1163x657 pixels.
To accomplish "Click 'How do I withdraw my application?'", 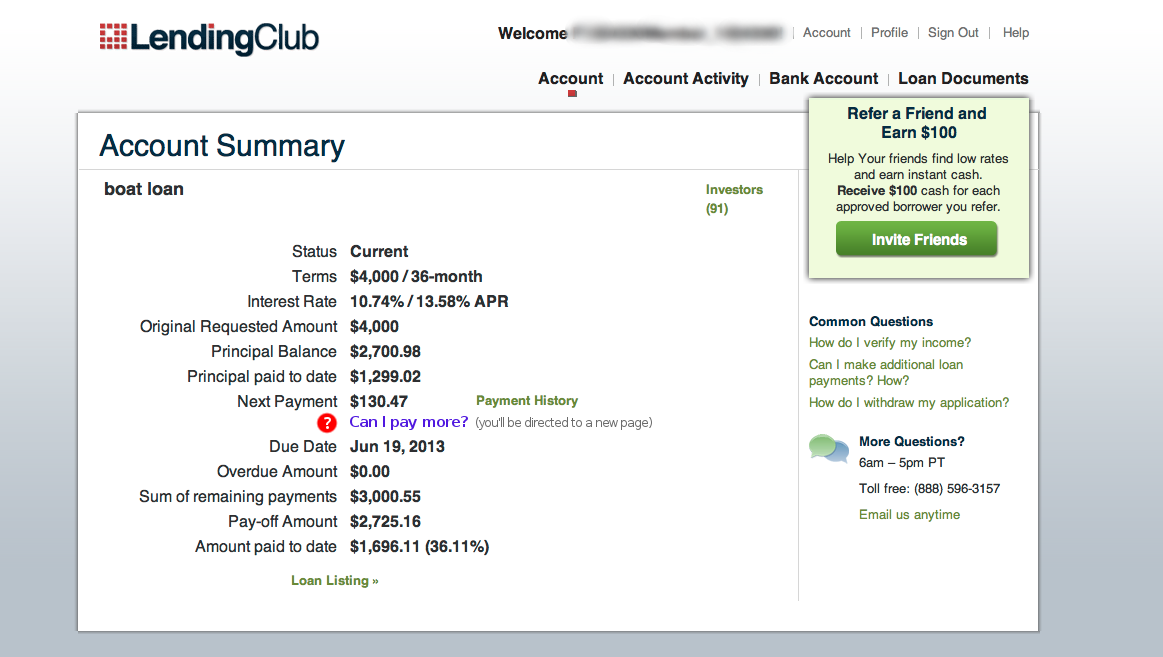I will 909,403.
